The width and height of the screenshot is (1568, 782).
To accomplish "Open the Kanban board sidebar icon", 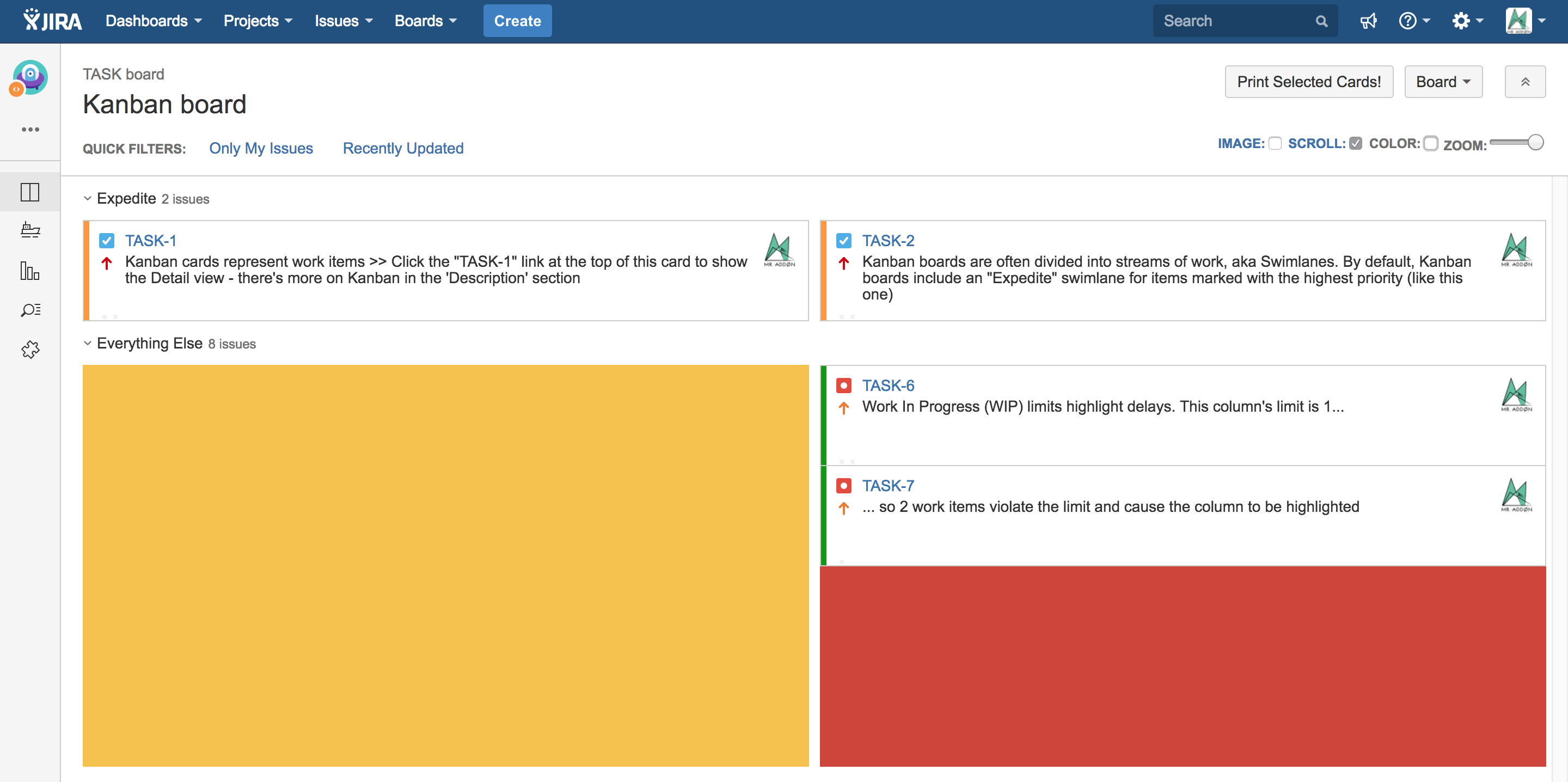I will (30, 192).
